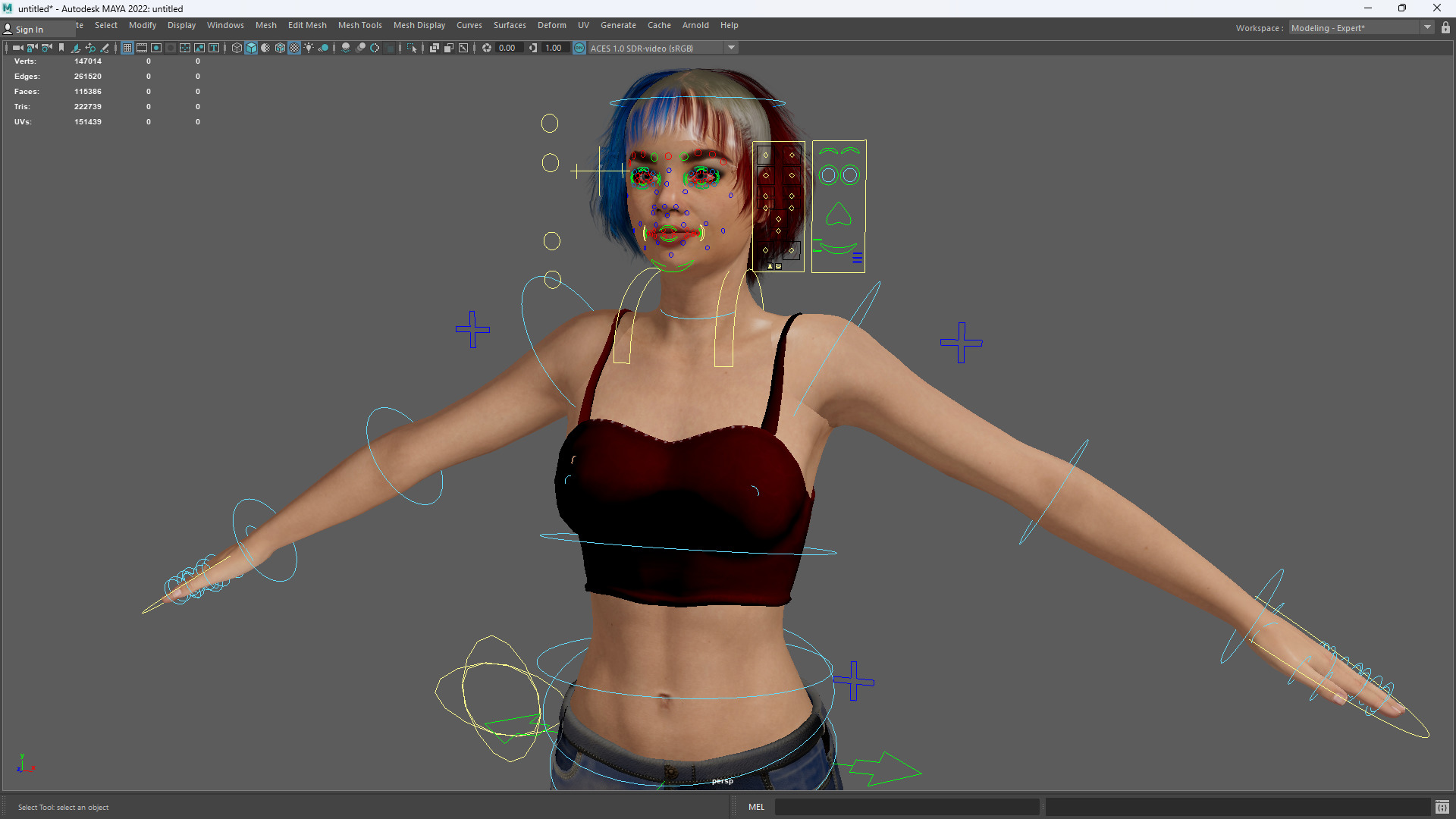Click Use Default Material sphere icon
Viewport: 1456px width, 819px height.
(x=265, y=48)
